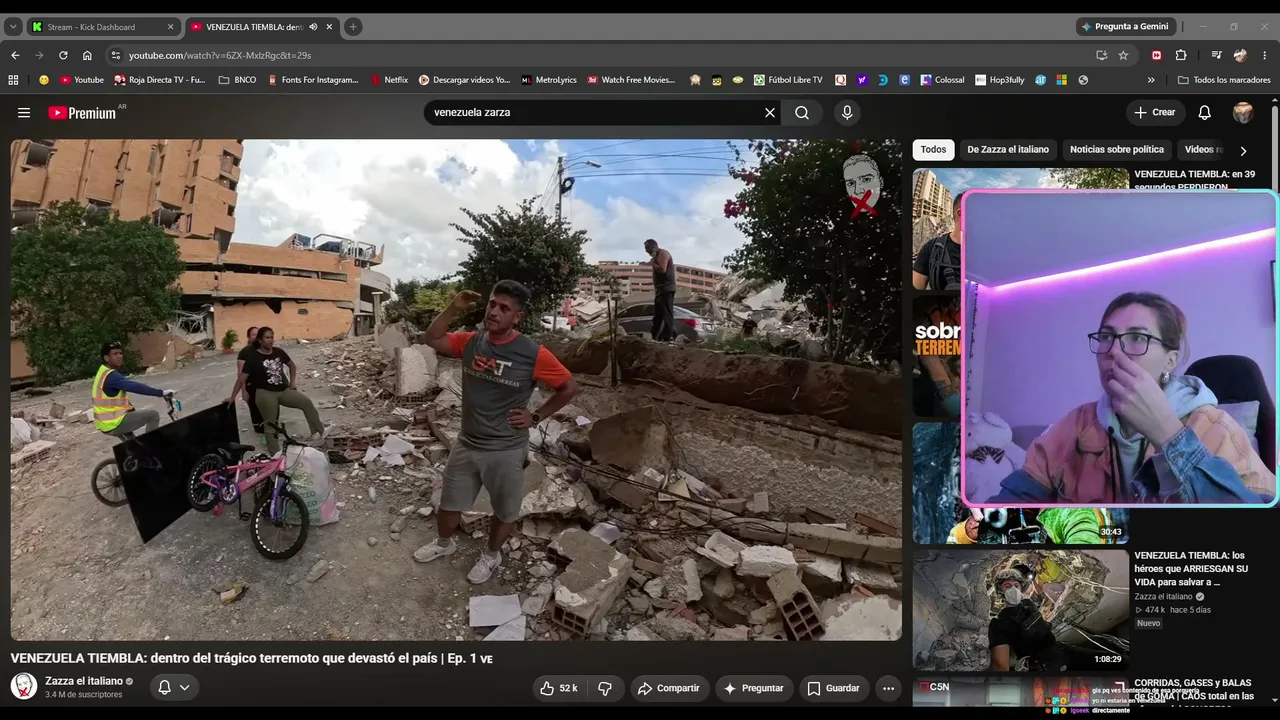Open the Hop3fully bookmark
Image resolution: width=1280 pixels, height=720 pixels.
[x=1000, y=80]
